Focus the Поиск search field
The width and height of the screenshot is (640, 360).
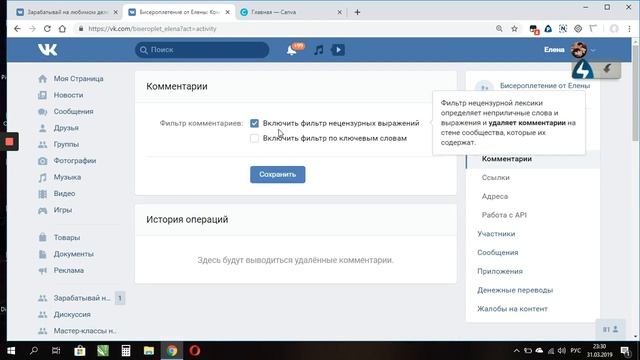(202, 50)
